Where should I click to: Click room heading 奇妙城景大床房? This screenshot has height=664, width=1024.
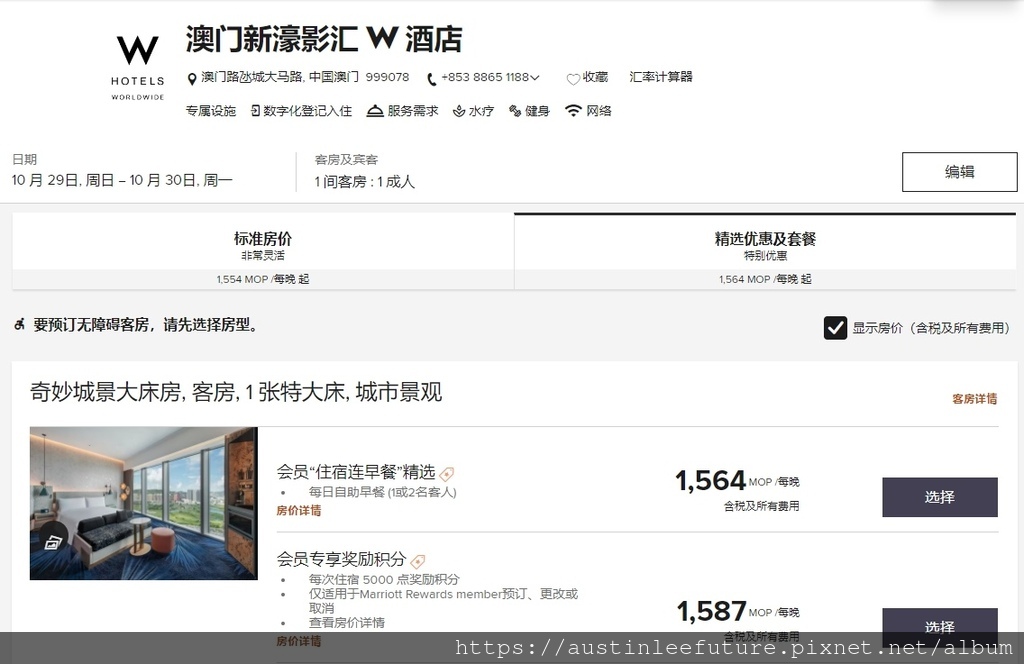236,392
